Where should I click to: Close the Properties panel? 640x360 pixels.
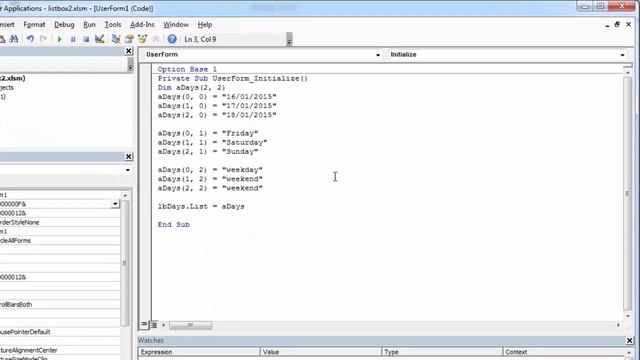[x=129, y=156]
